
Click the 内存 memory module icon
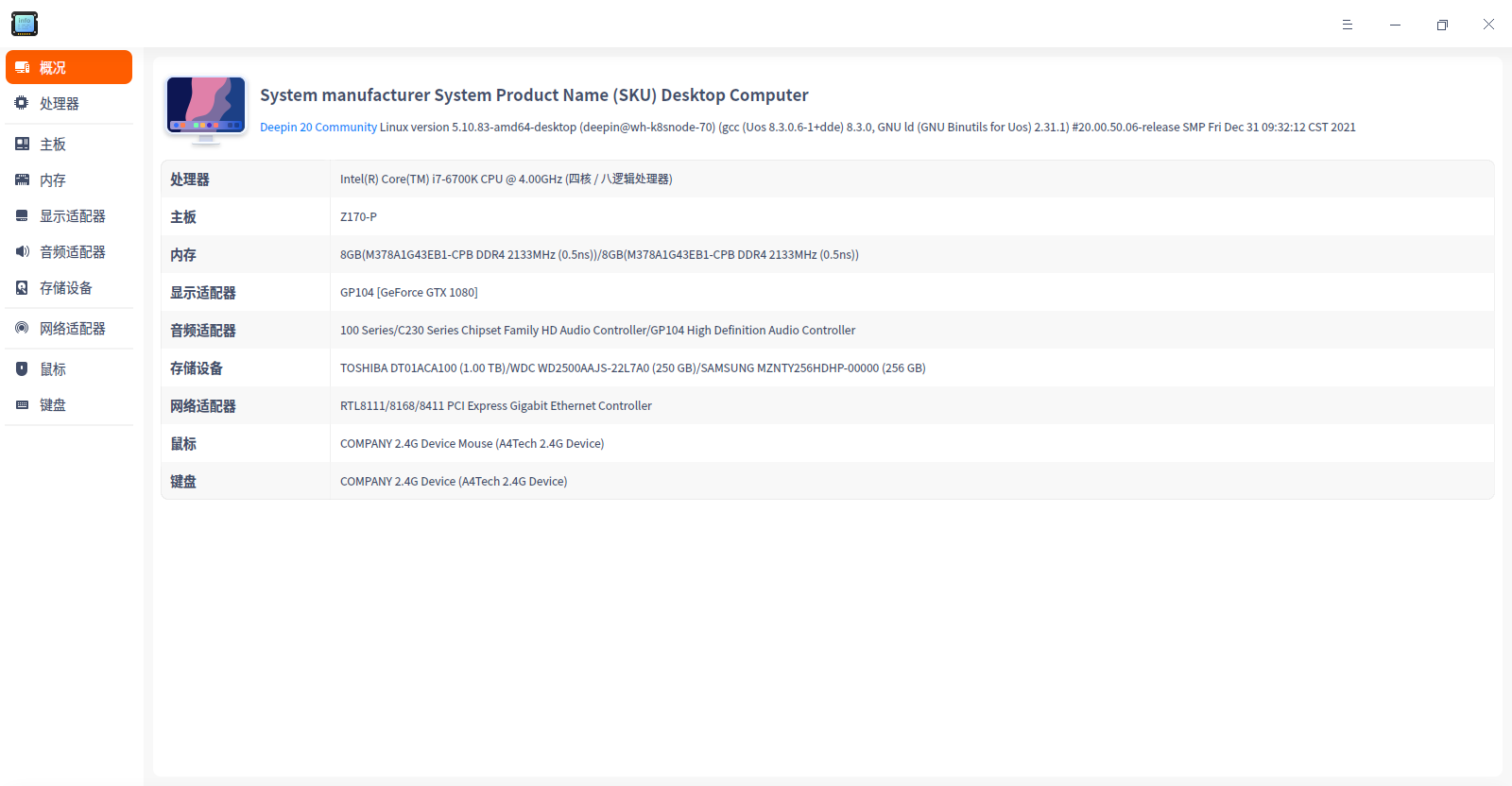22,179
